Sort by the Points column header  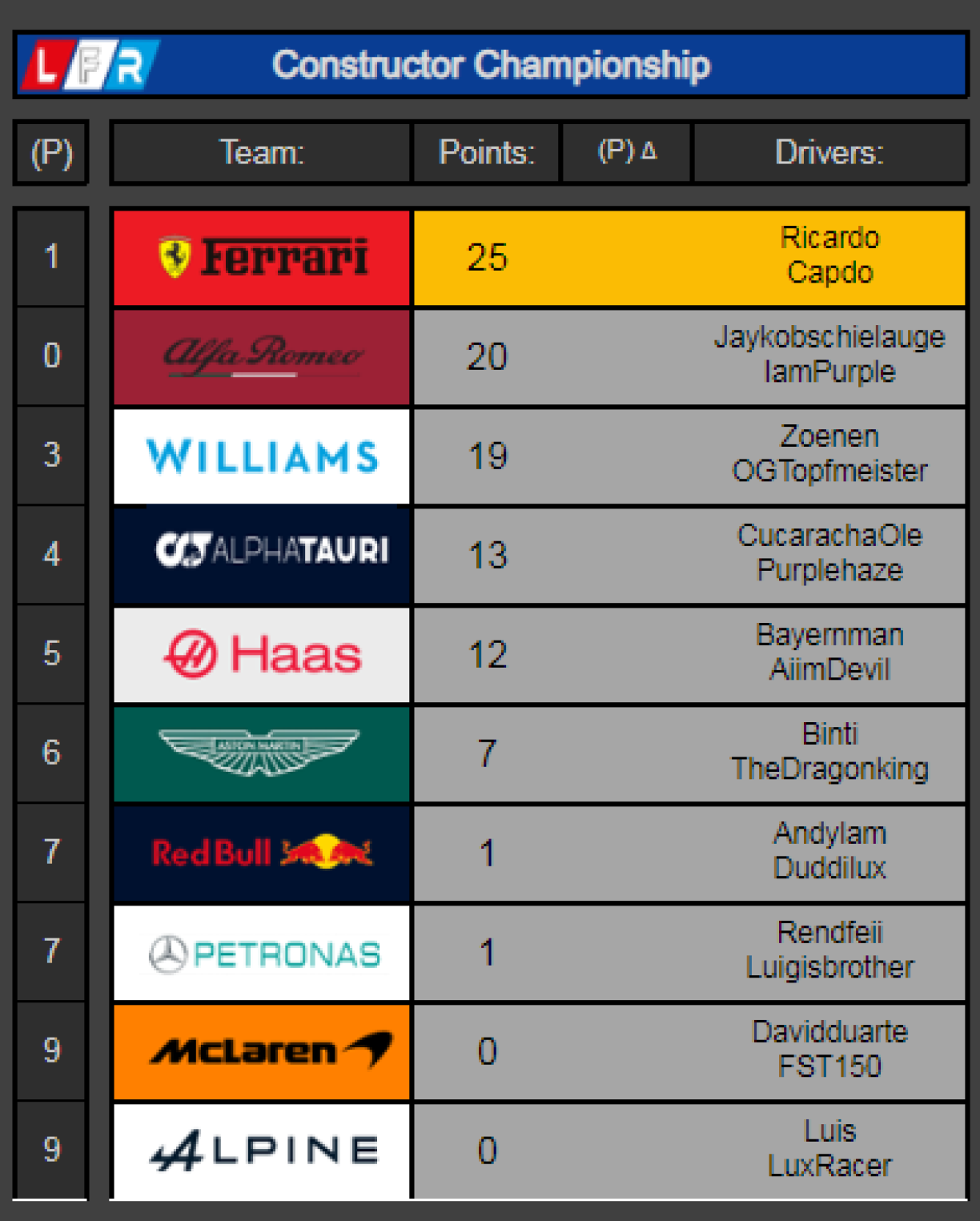click(x=486, y=152)
